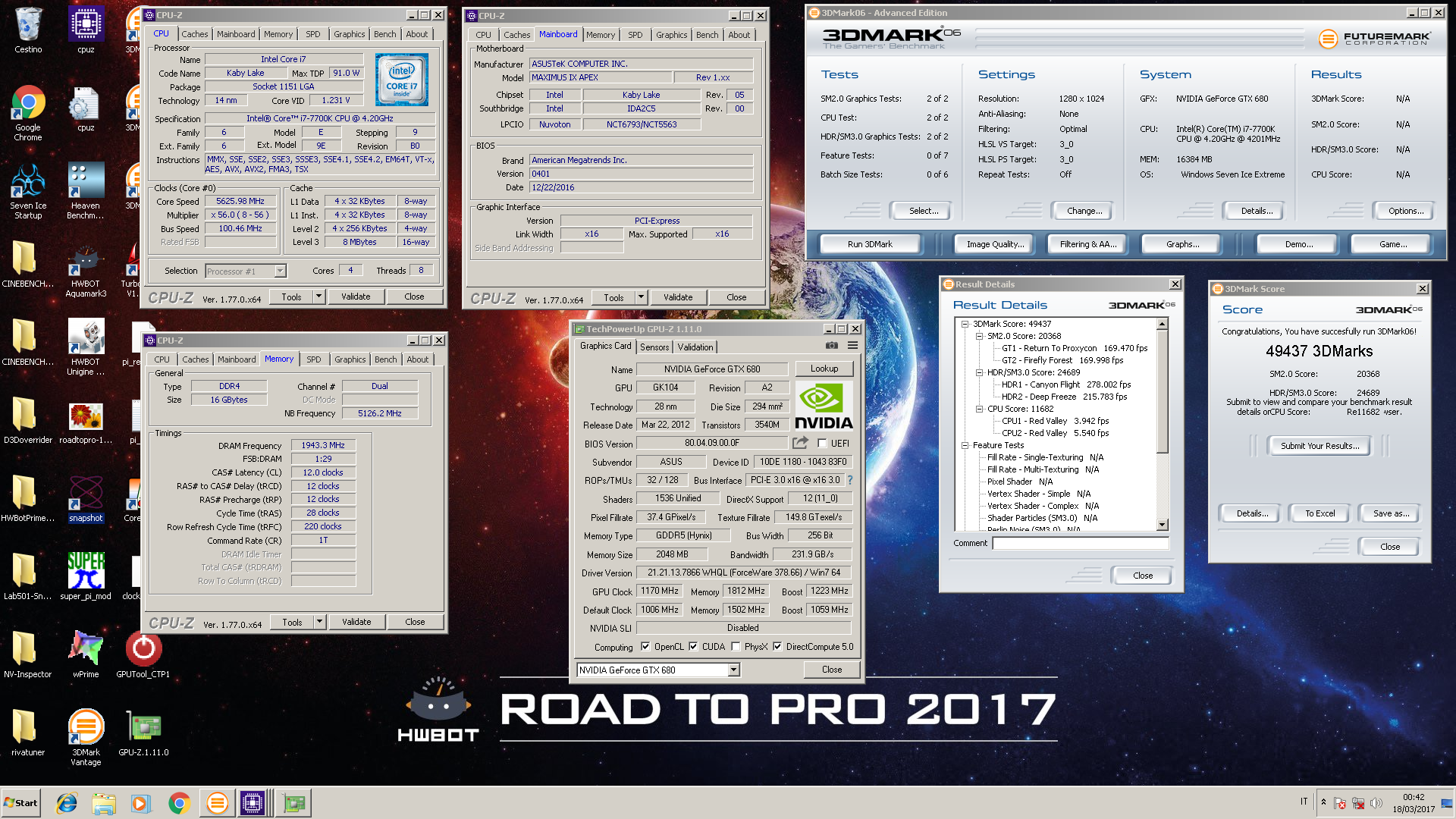Image resolution: width=1456 pixels, height=819 pixels.
Task: Launch GPUTool_CTP1 desktop icon
Action: click(143, 654)
